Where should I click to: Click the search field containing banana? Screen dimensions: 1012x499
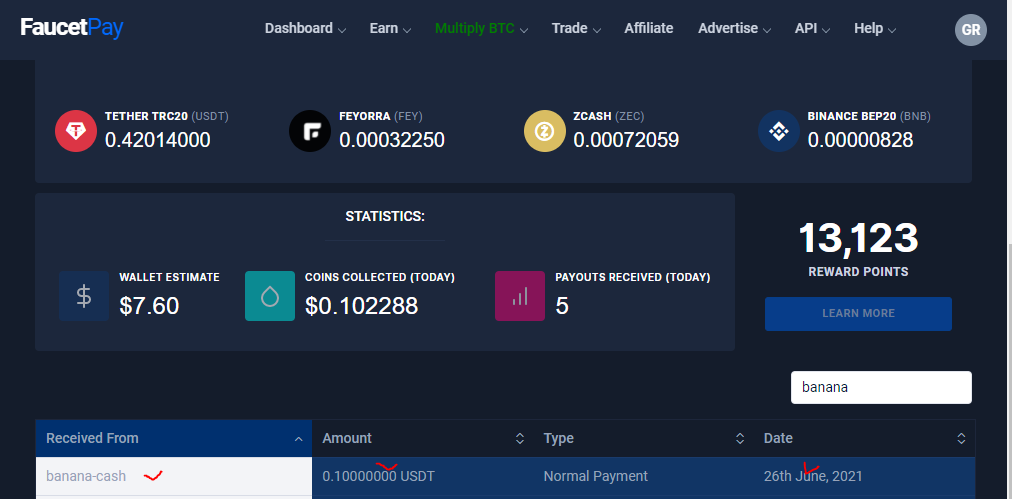881,387
